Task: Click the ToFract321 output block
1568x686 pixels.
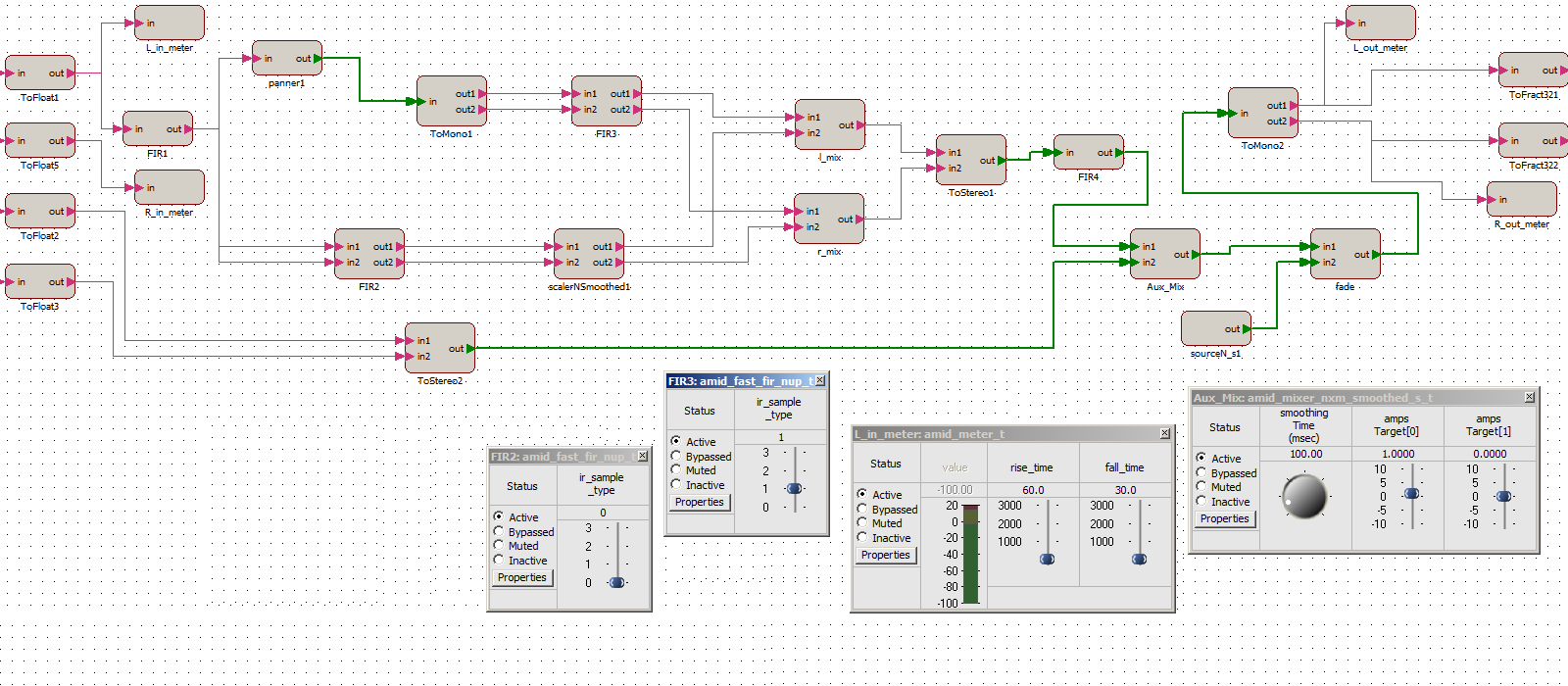Action: (1534, 71)
